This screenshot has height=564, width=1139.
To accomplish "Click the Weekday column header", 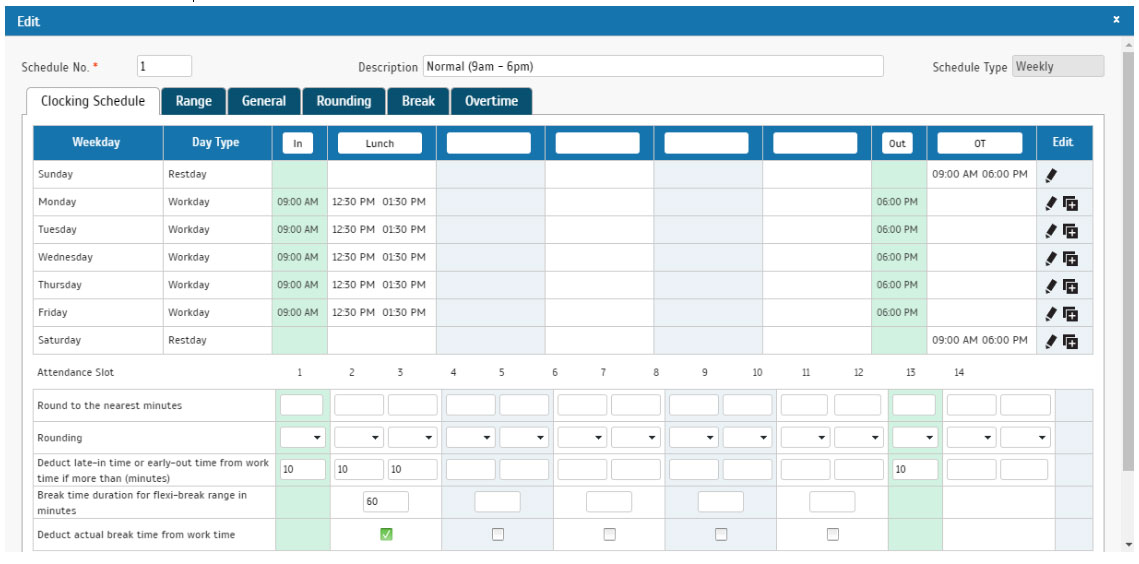I will pyautogui.click(x=98, y=143).
